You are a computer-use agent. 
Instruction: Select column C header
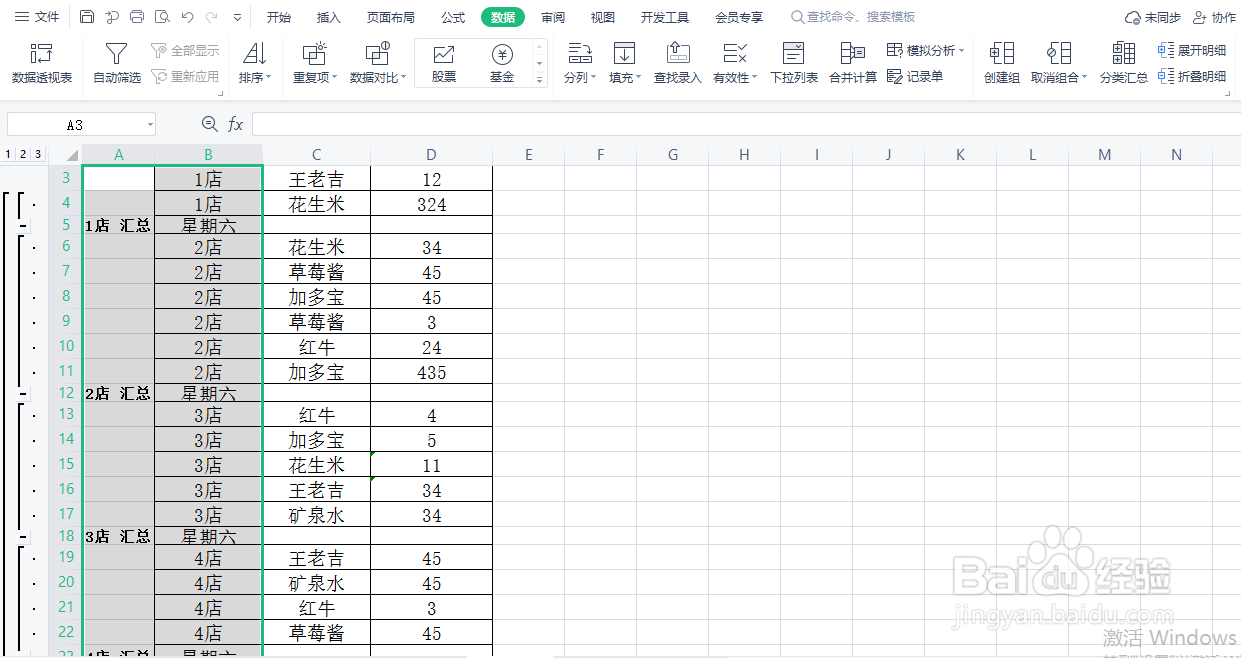click(x=316, y=154)
